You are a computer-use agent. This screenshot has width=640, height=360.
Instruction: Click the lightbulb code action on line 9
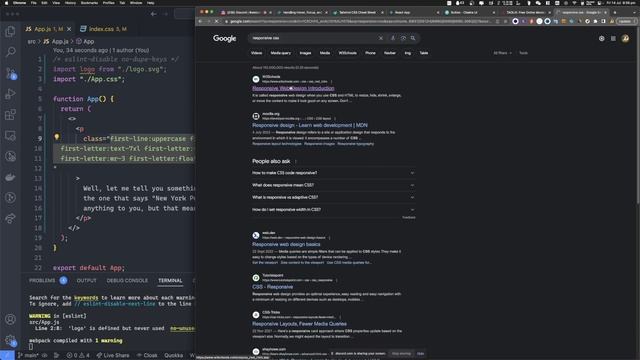point(57,137)
